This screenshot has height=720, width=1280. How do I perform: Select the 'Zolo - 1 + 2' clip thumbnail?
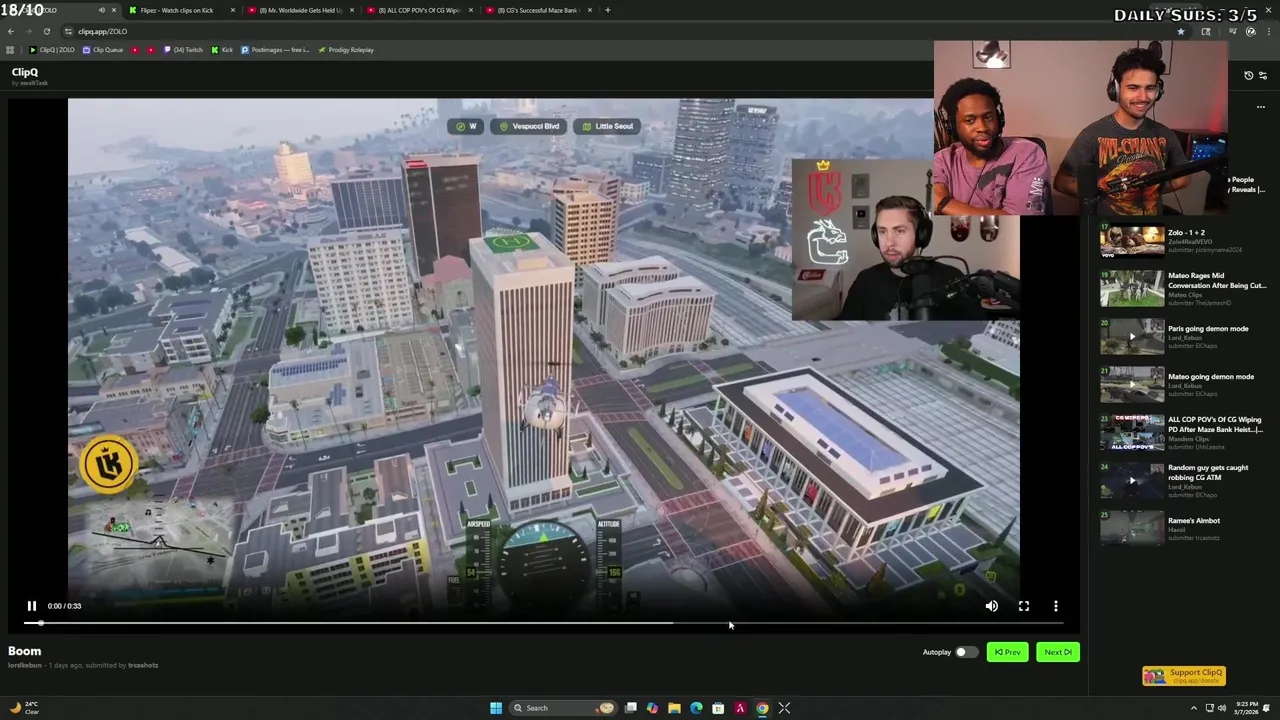pos(1132,241)
